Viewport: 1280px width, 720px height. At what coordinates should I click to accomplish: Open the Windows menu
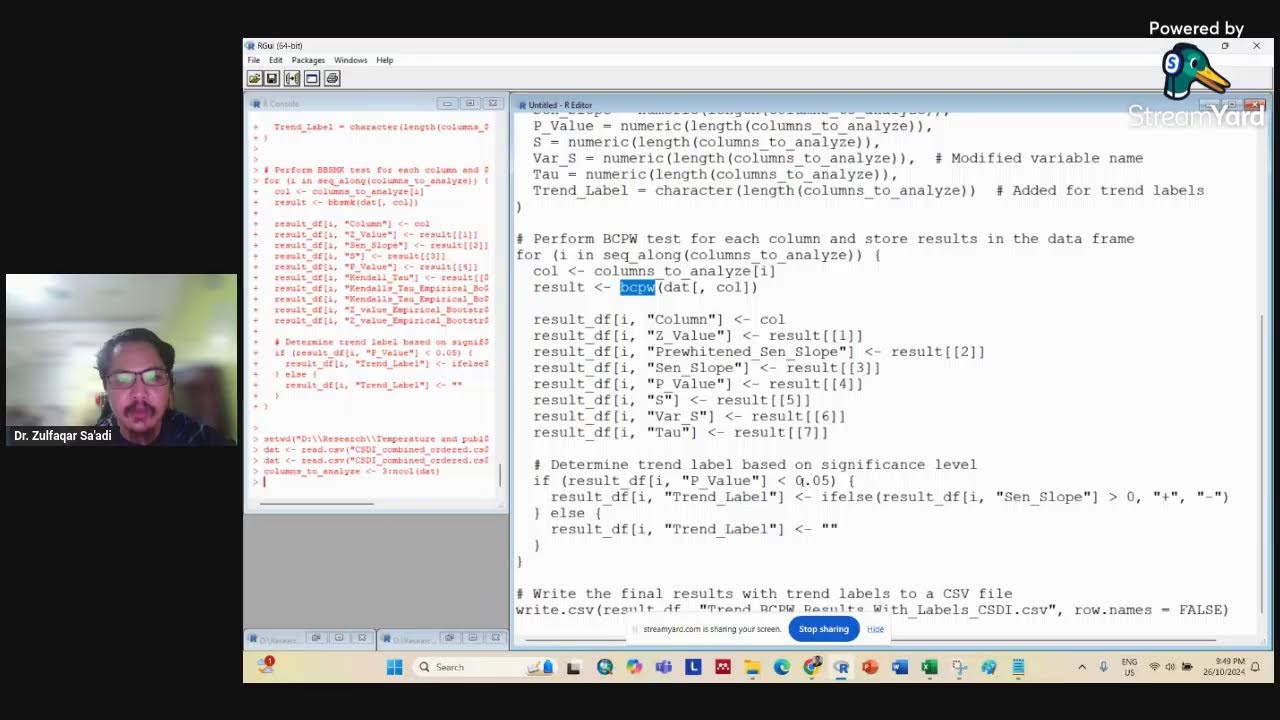point(351,60)
